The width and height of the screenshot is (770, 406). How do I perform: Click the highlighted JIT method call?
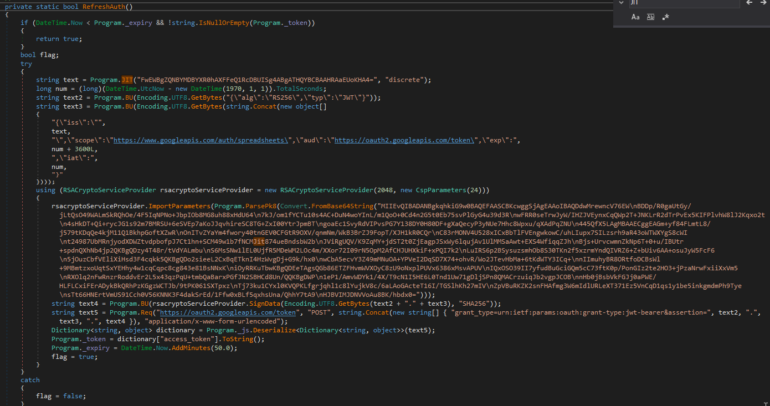coord(127,80)
